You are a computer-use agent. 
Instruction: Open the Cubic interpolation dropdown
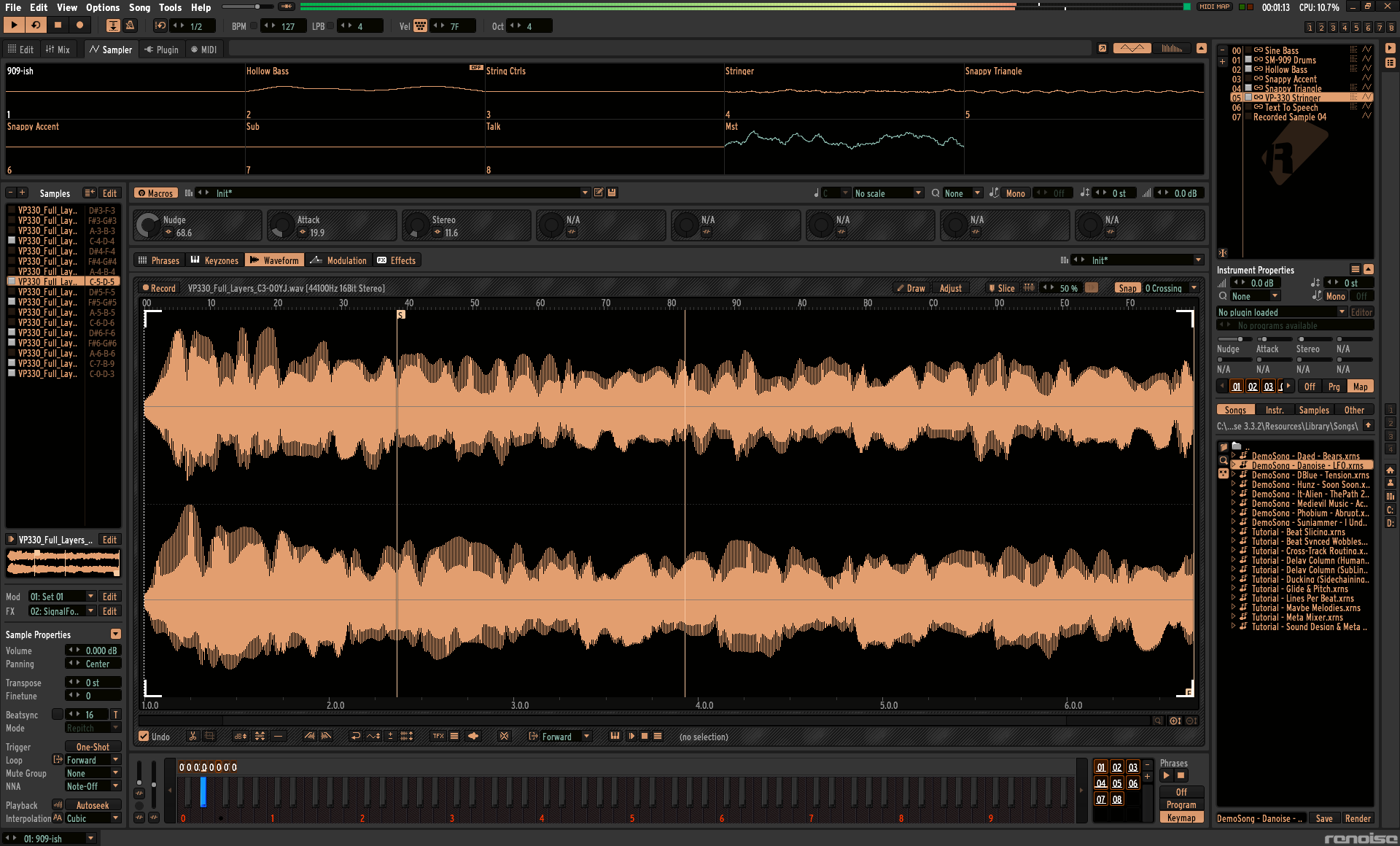click(x=93, y=818)
